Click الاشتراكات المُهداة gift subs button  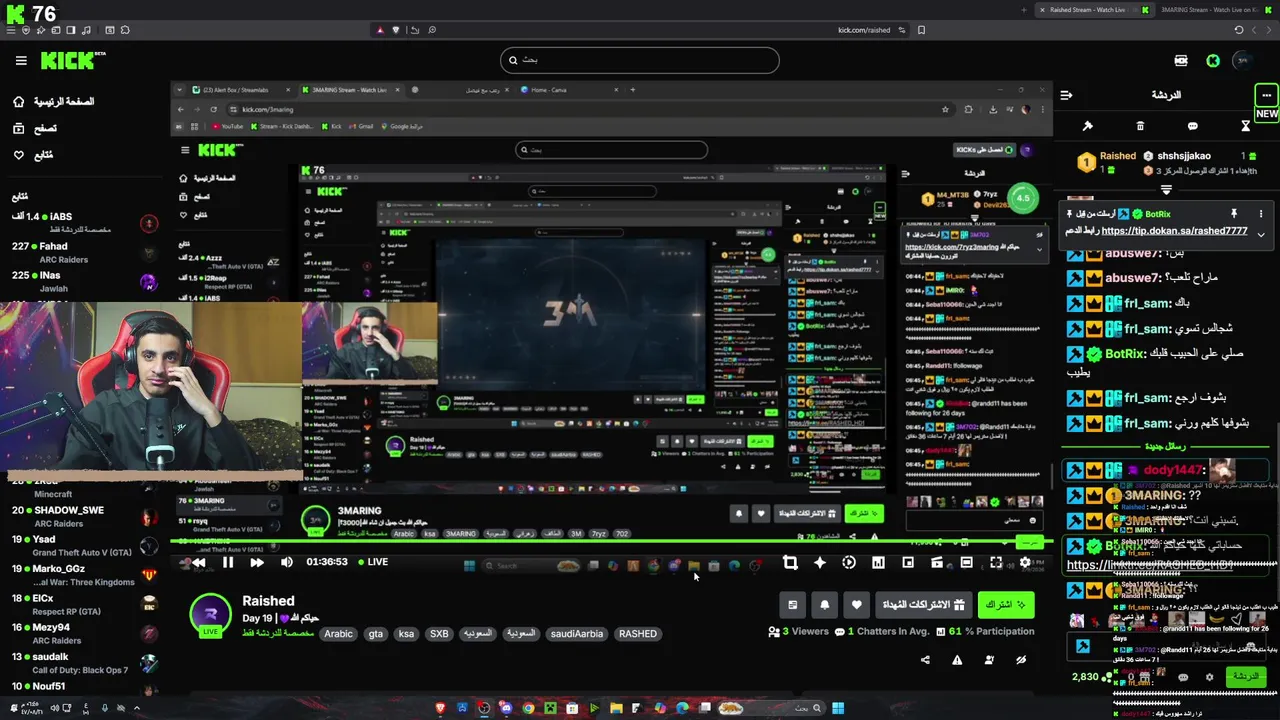[x=923, y=605]
